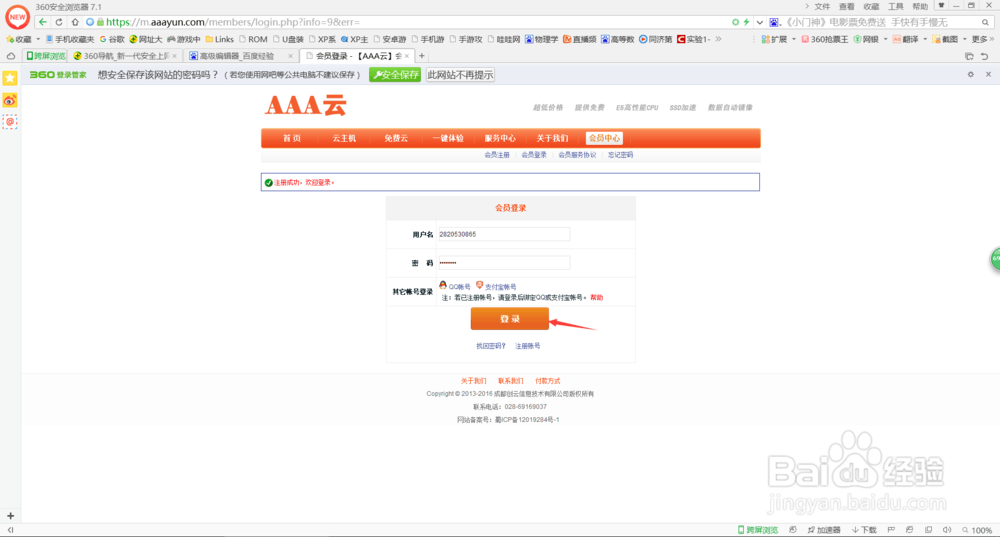Viewport: 1000px width, 537px height.
Task: Toggle the sound speaker icon in the status bar
Action: 947,530
